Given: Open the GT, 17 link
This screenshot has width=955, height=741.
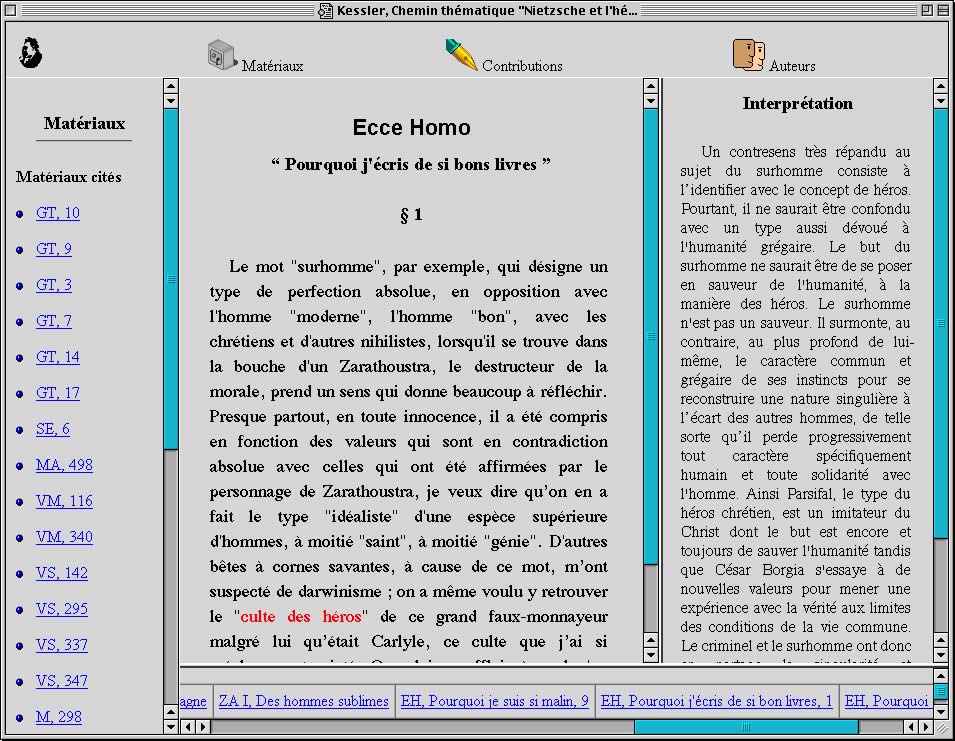Looking at the screenshot, I should pos(58,393).
